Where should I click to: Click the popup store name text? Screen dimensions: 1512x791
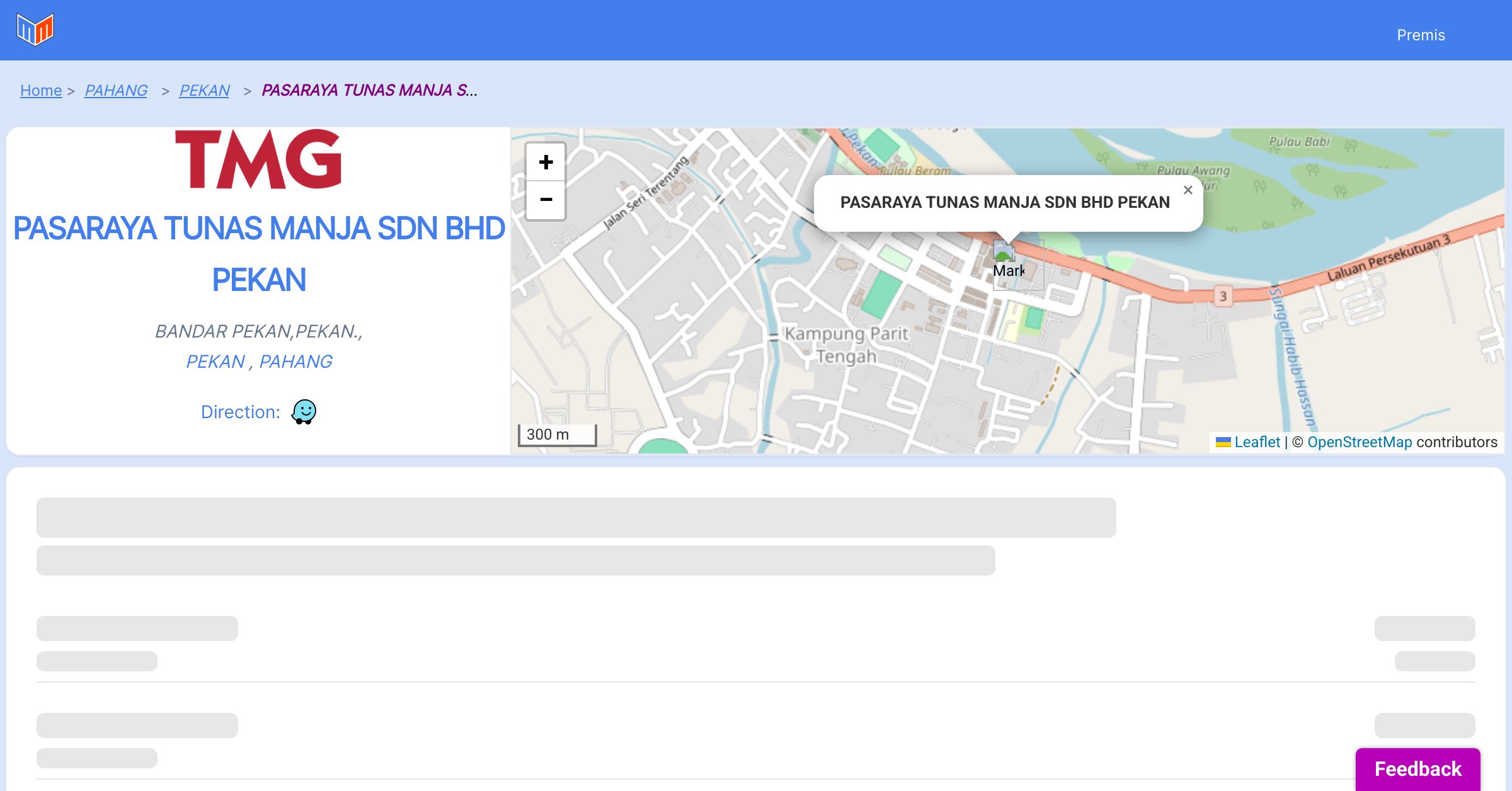(1005, 202)
